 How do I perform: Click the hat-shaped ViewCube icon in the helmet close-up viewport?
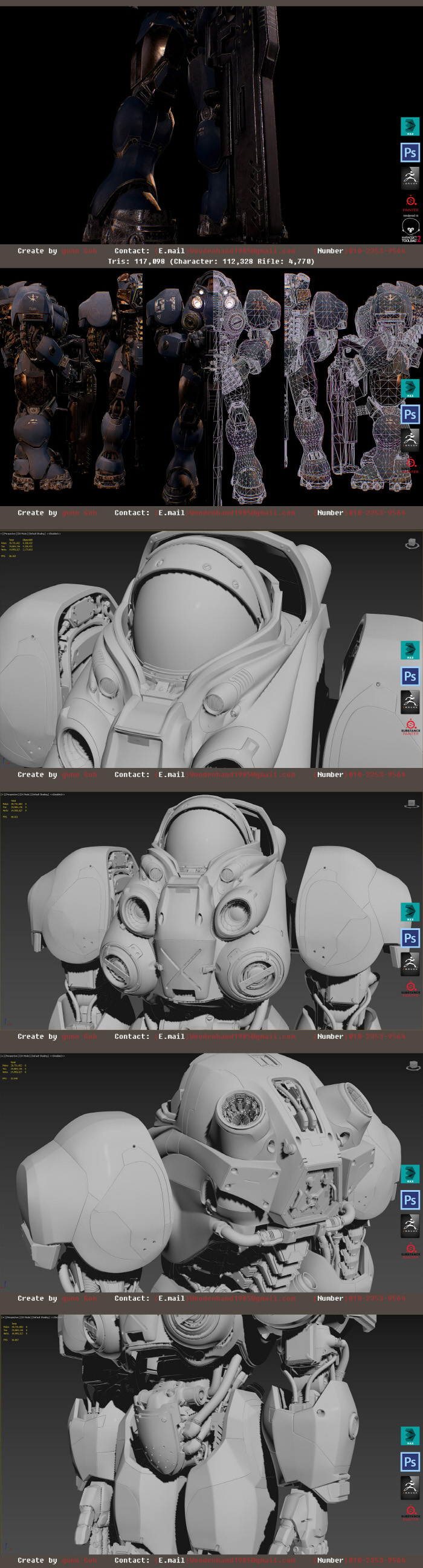click(412, 543)
